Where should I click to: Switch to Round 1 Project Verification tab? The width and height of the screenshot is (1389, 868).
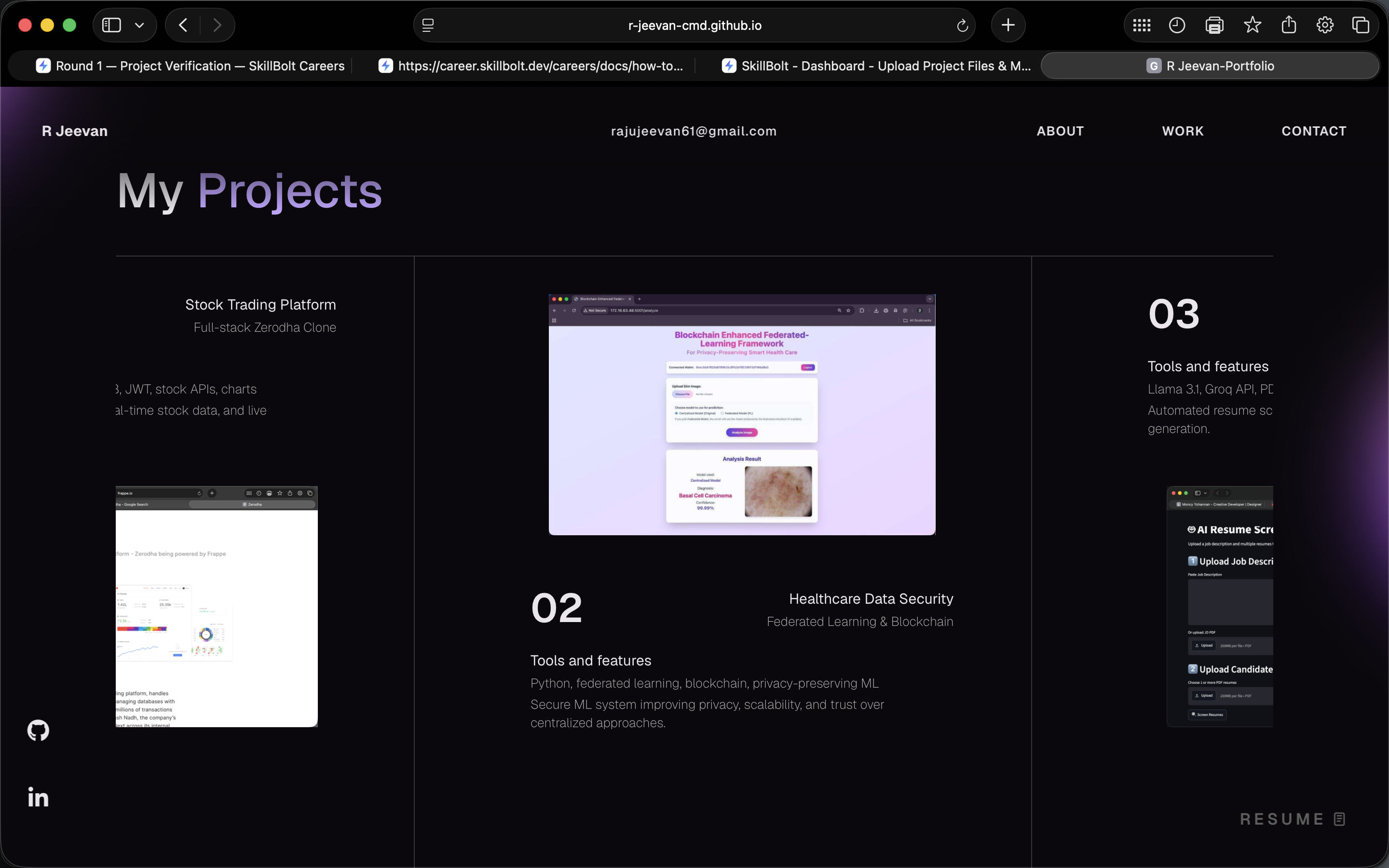tap(190, 66)
